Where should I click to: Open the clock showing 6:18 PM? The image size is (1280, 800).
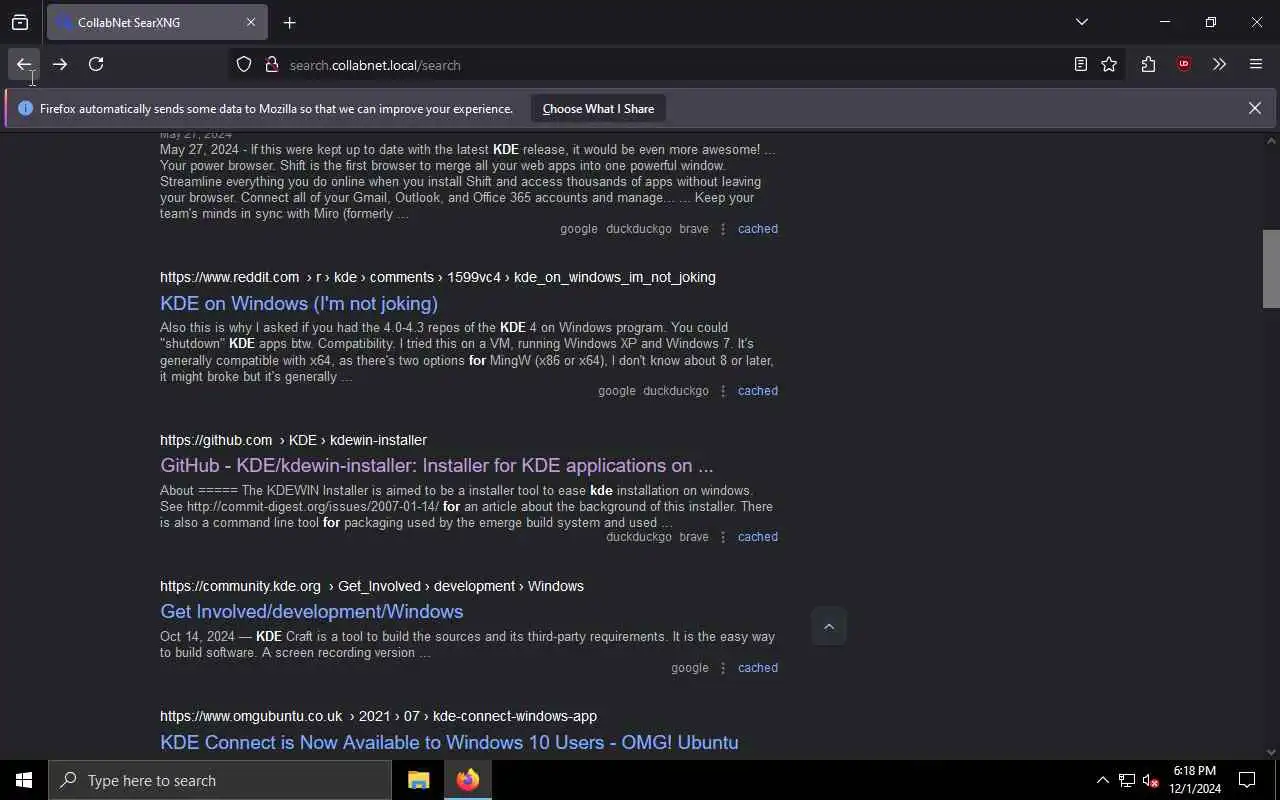point(1195,780)
